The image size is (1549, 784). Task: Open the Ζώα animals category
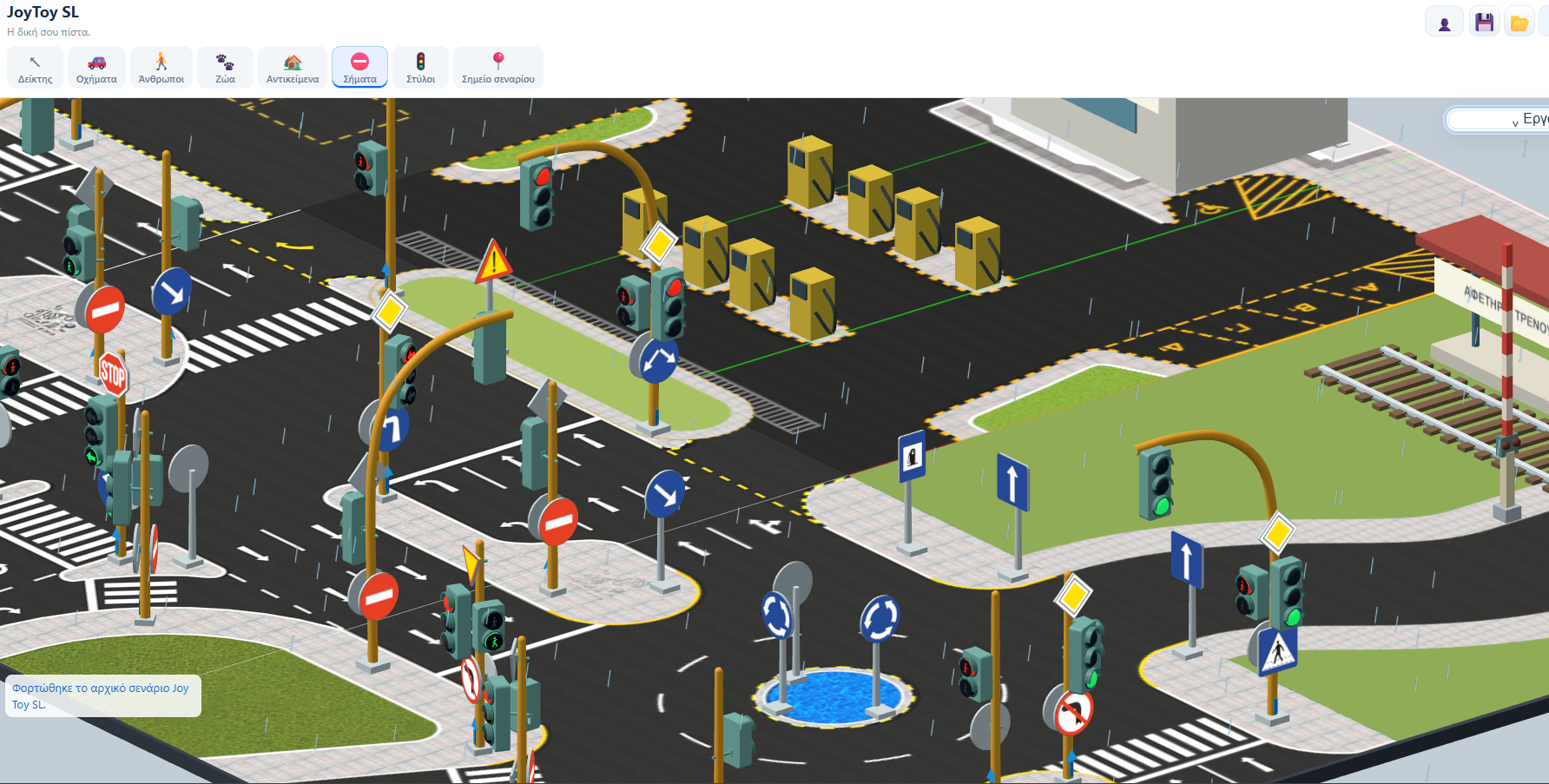(225, 68)
